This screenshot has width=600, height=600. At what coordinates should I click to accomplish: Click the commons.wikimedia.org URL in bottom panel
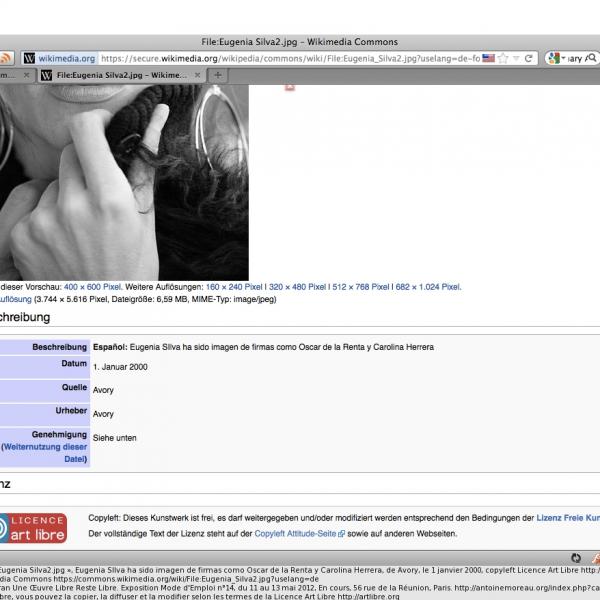[186, 579]
